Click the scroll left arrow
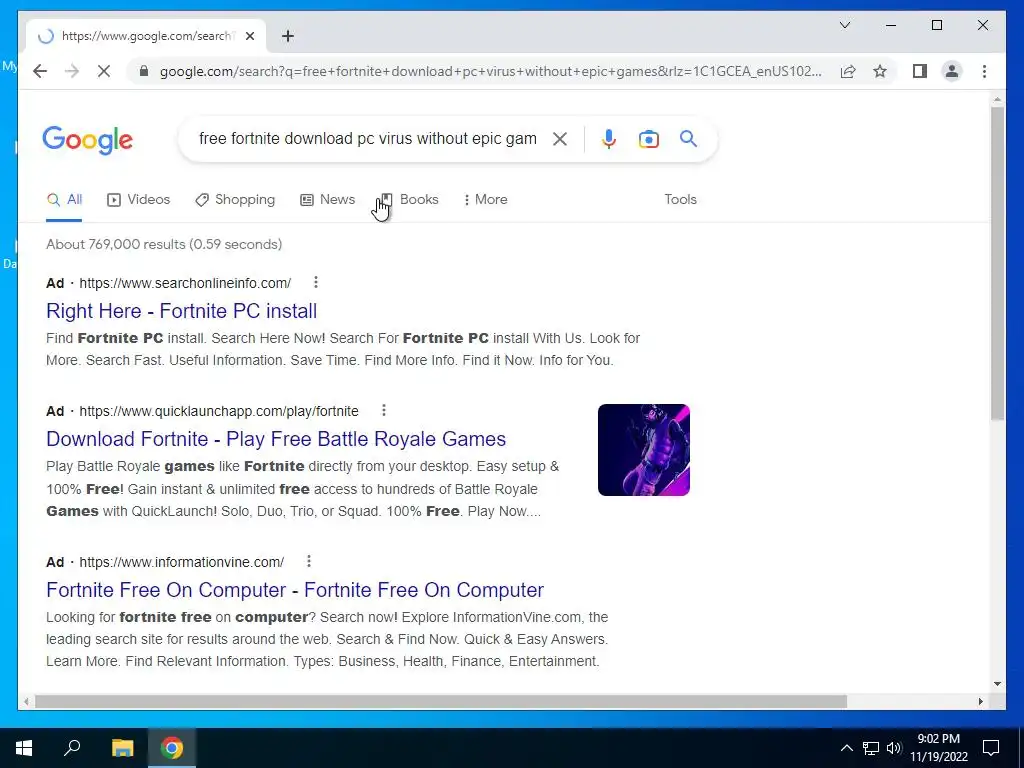The image size is (1024, 768). 25,701
